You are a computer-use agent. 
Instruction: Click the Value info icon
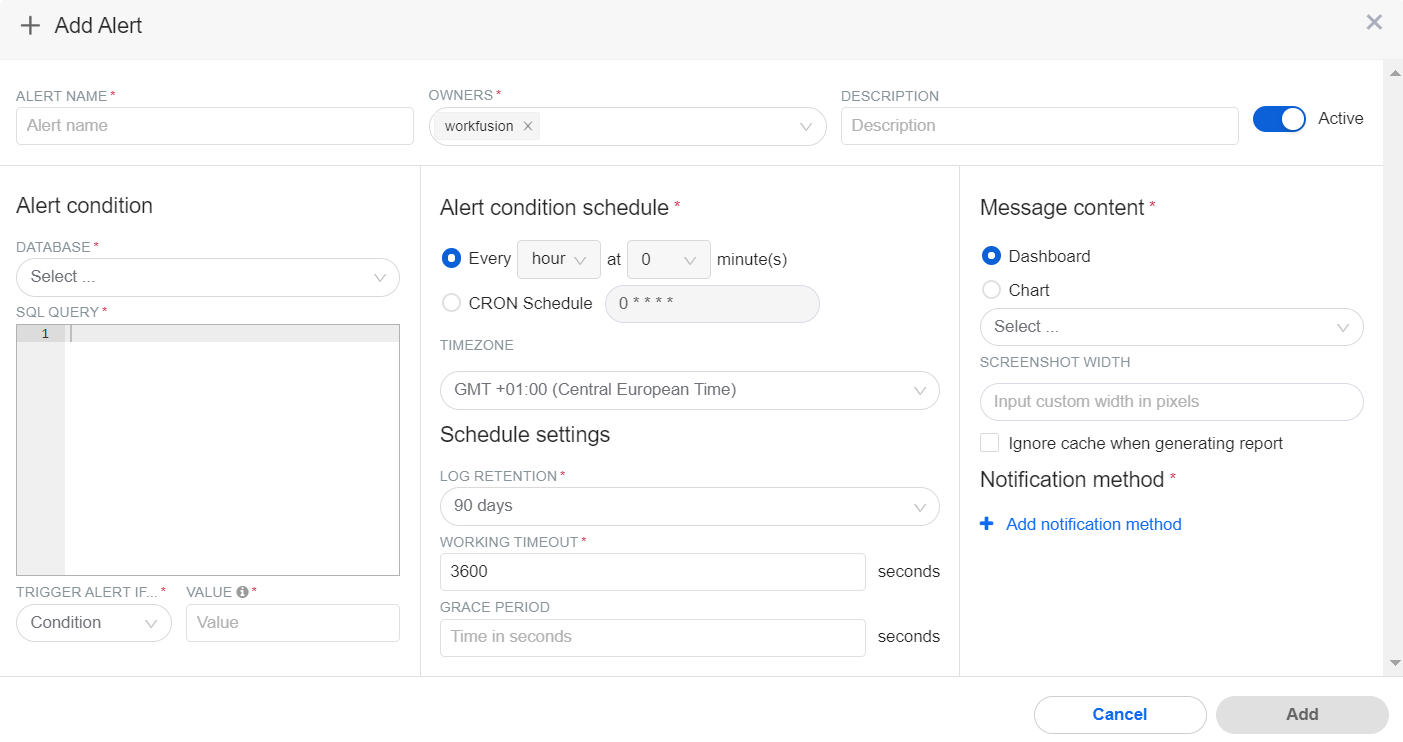pos(242,592)
